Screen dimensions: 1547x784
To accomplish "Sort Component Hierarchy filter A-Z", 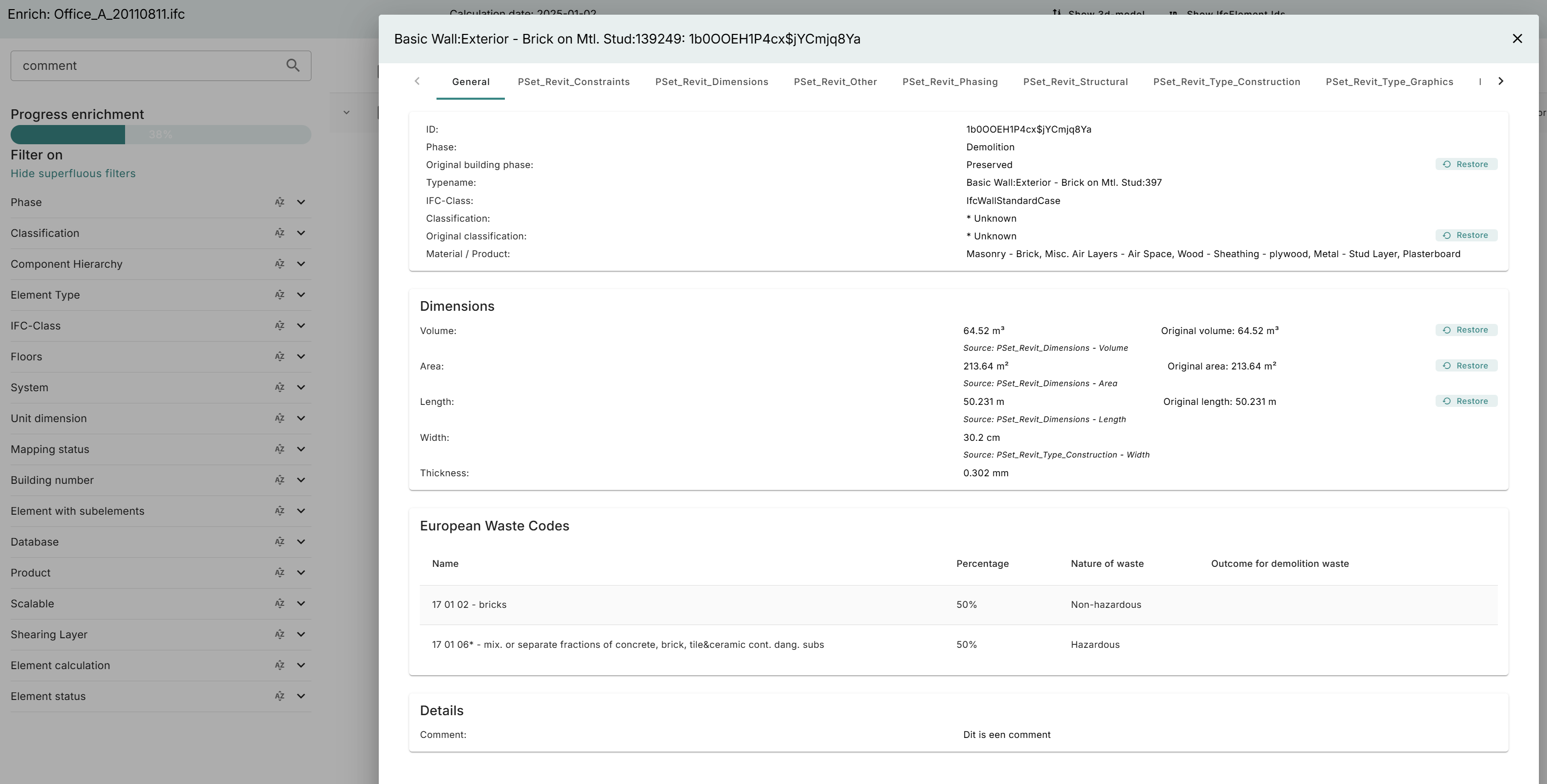I will coord(279,264).
